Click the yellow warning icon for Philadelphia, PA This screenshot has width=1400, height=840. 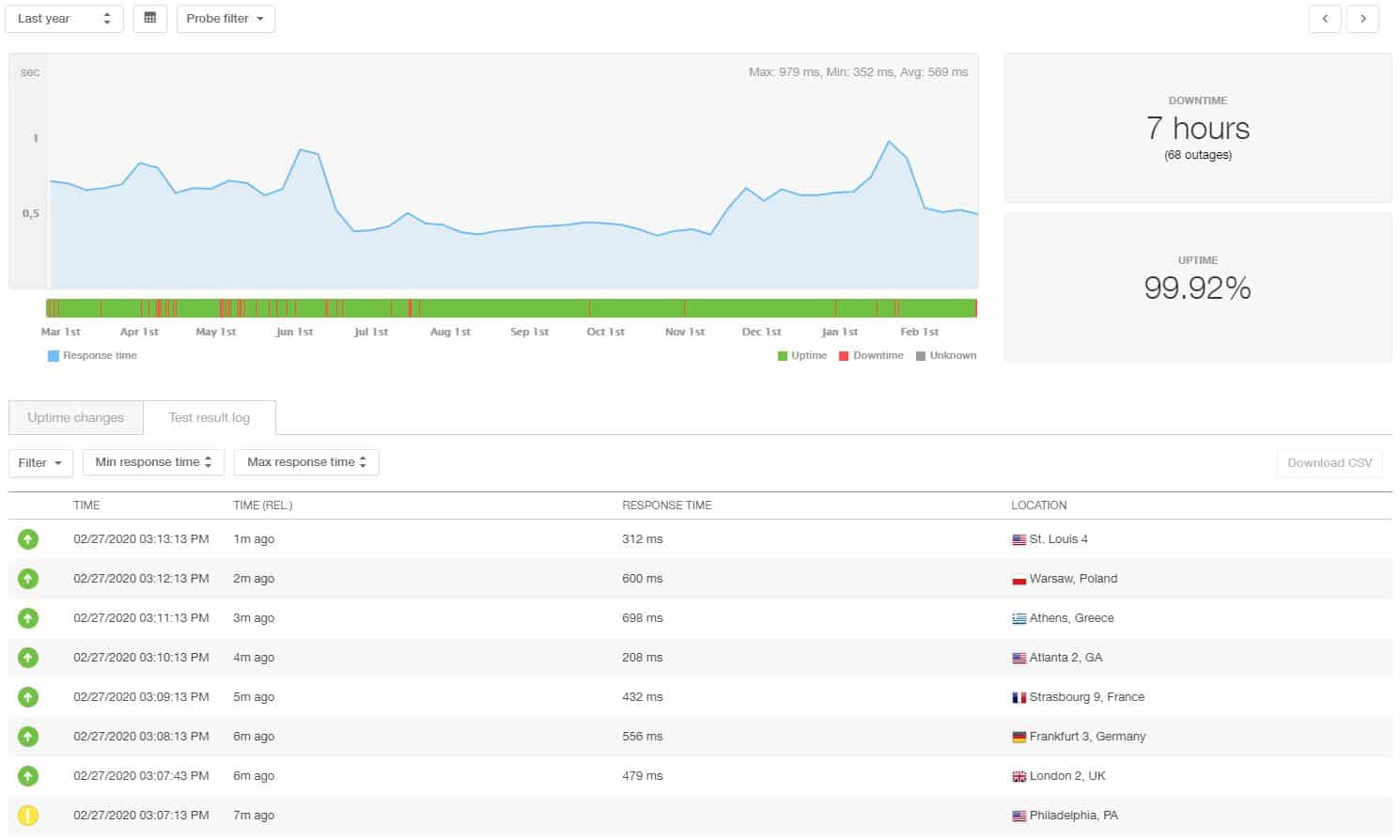(28, 816)
